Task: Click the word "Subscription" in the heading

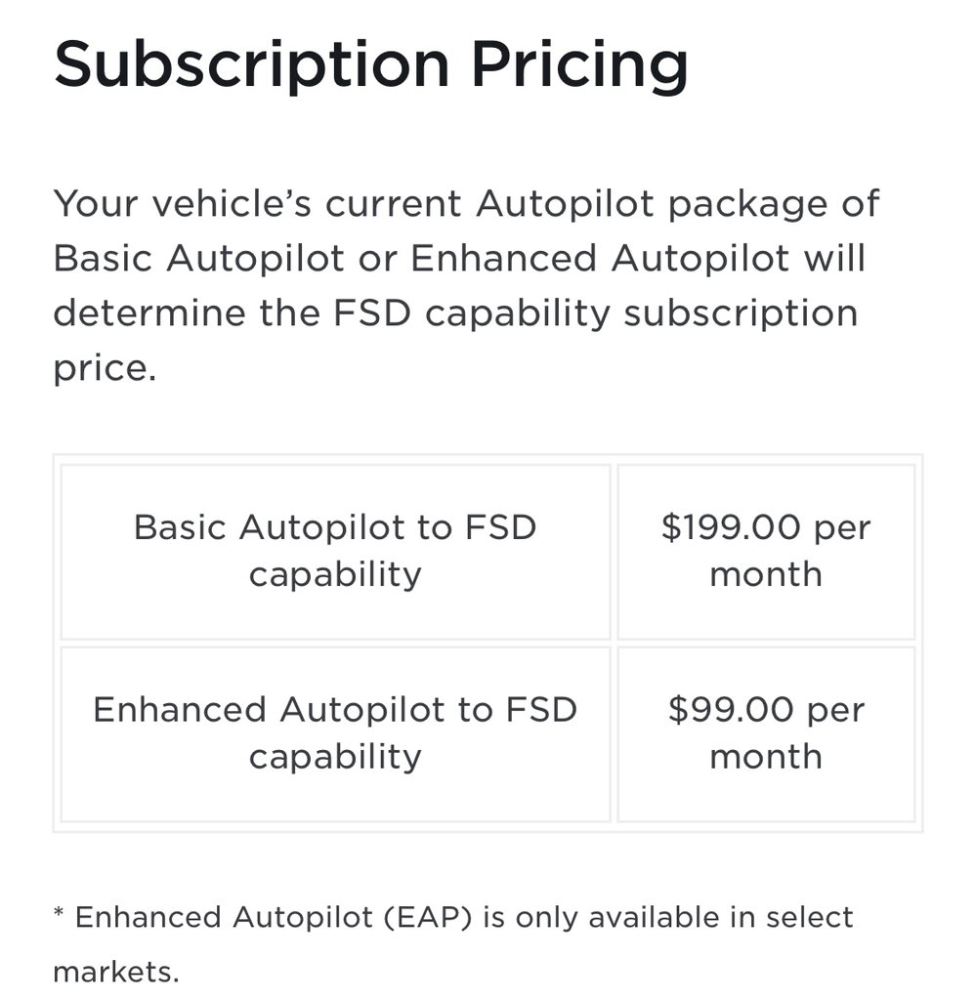Action: (251, 64)
